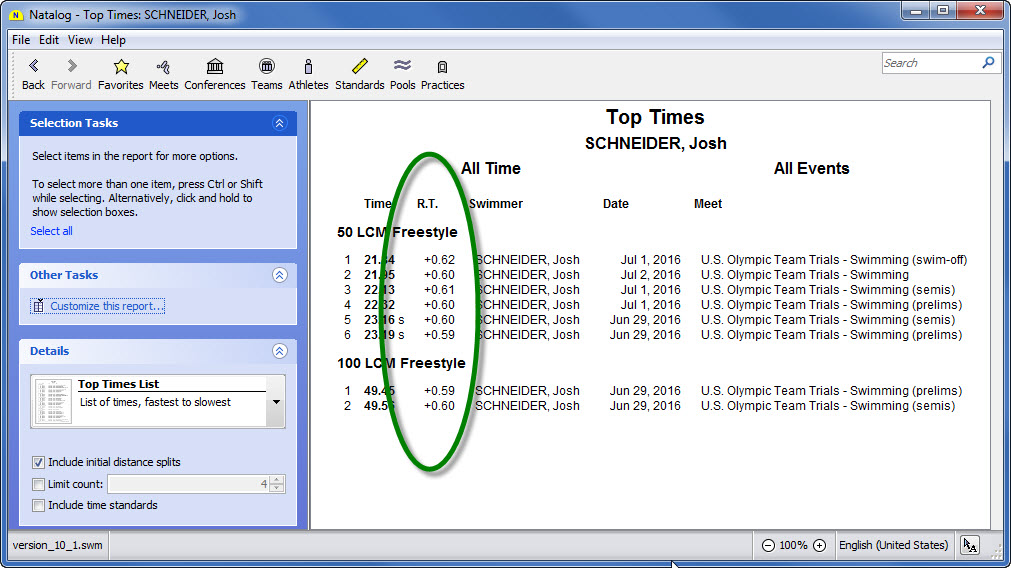Open the Meets toolbar icon
Viewport: 1011px width, 568px height.
pos(163,67)
